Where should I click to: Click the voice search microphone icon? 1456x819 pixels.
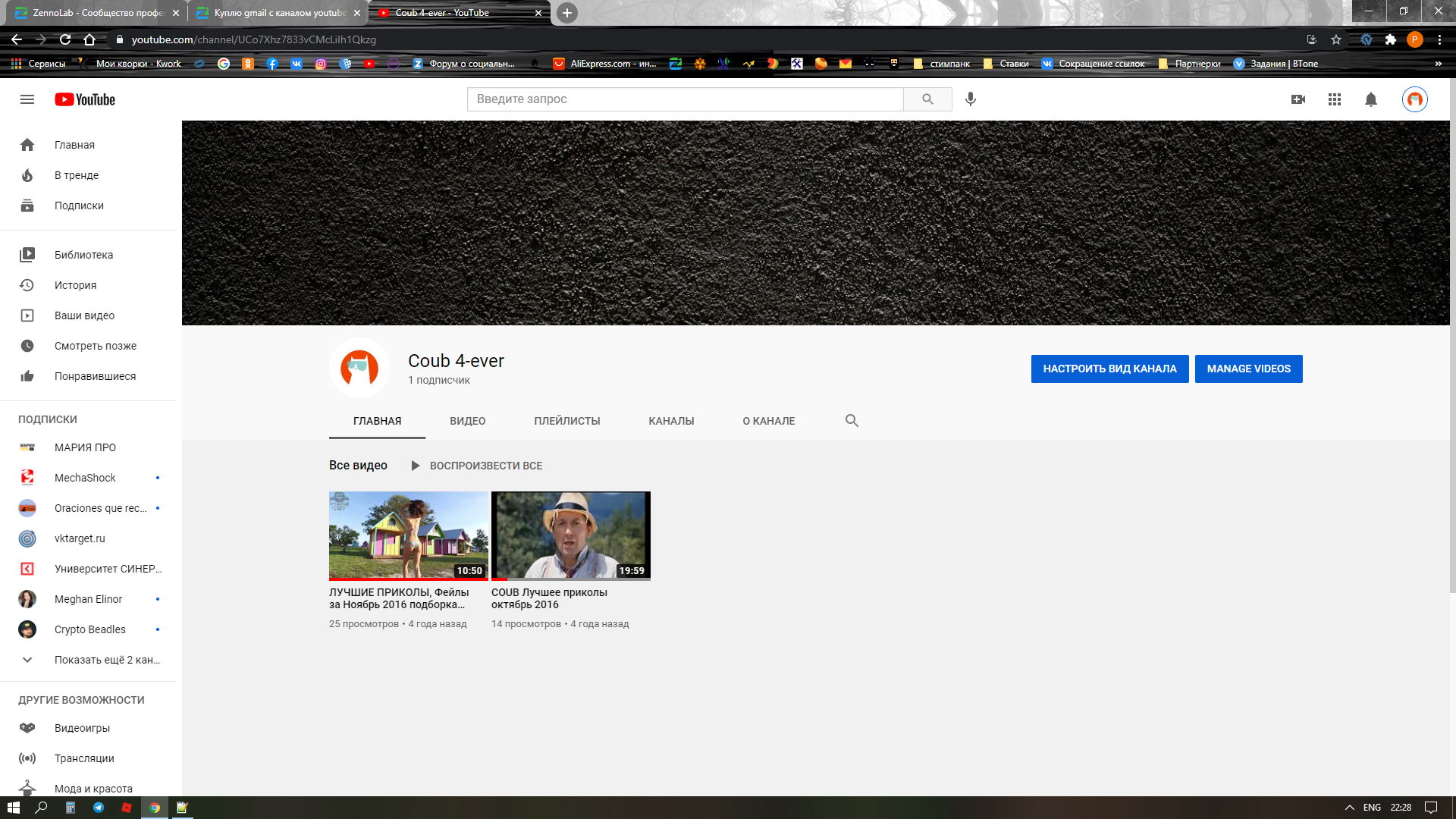(x=971, y=99)
